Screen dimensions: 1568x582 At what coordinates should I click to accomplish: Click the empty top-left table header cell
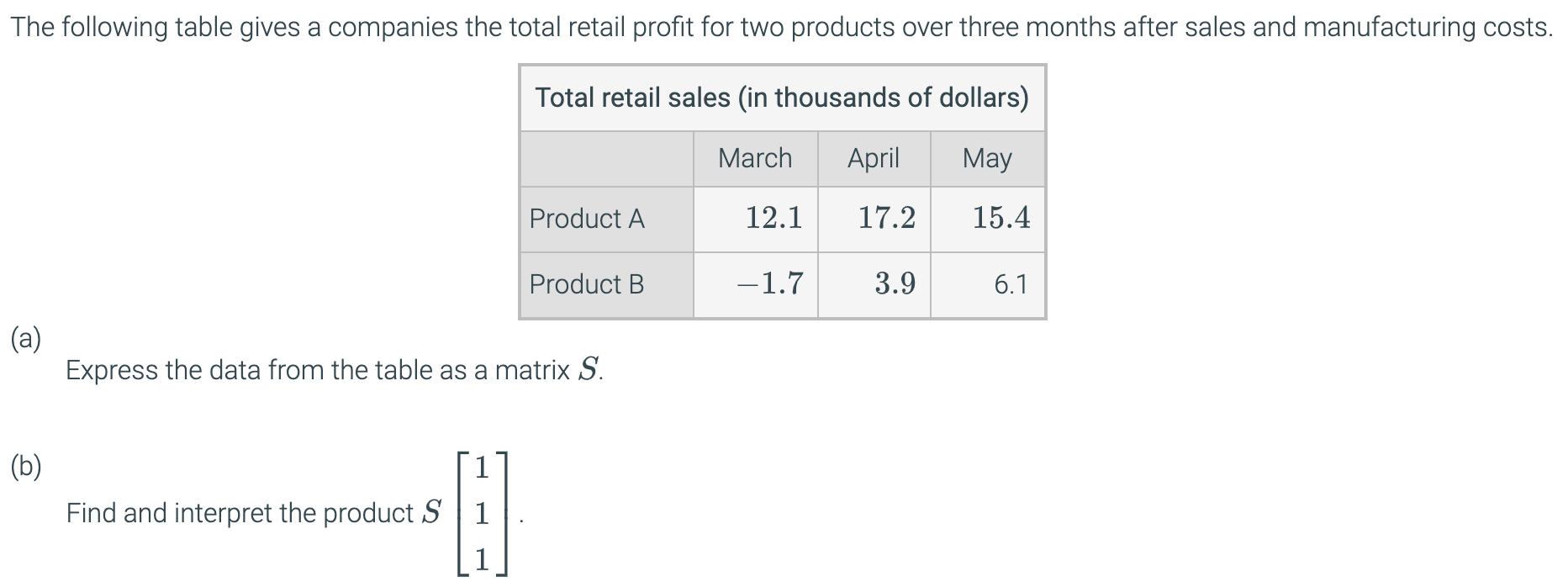(606, 158)
